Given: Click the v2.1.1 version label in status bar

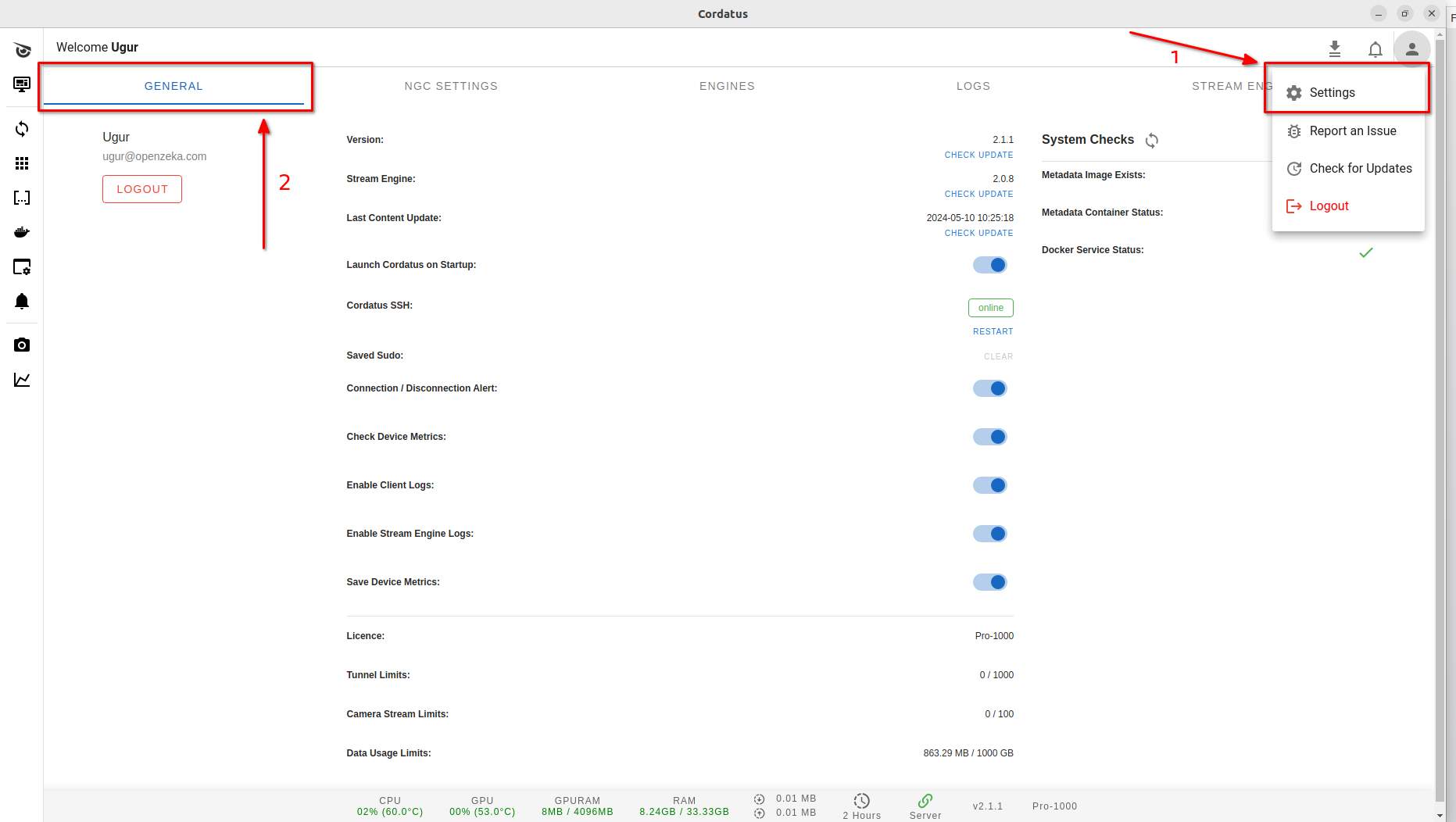Looking at the screenshot, I should click(988, 806).
